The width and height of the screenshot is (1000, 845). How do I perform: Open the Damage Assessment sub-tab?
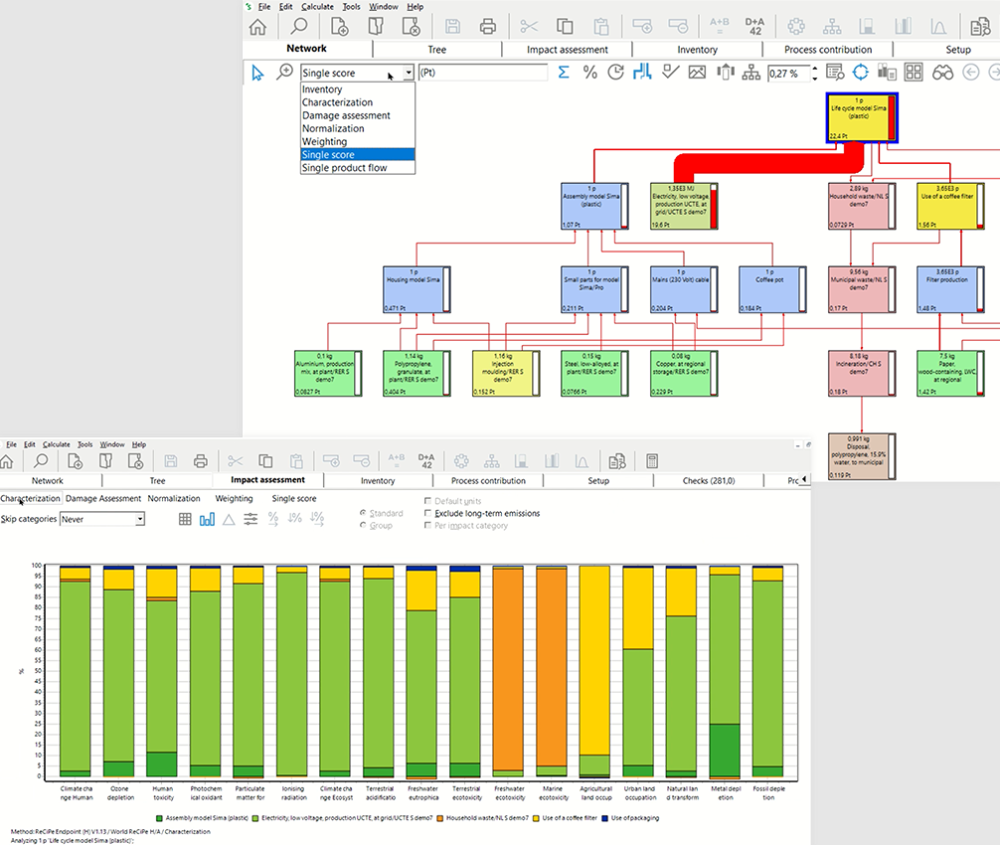coord(103,498)
